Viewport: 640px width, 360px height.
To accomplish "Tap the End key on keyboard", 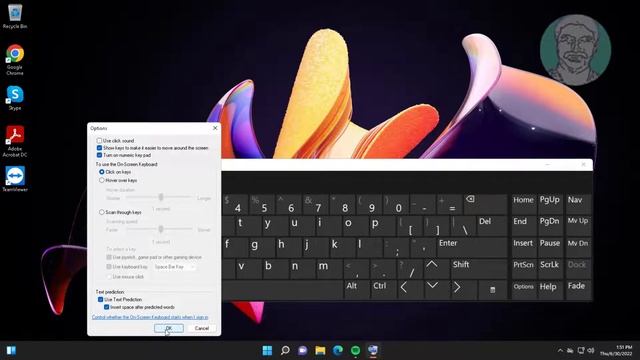I will point(524,225).
